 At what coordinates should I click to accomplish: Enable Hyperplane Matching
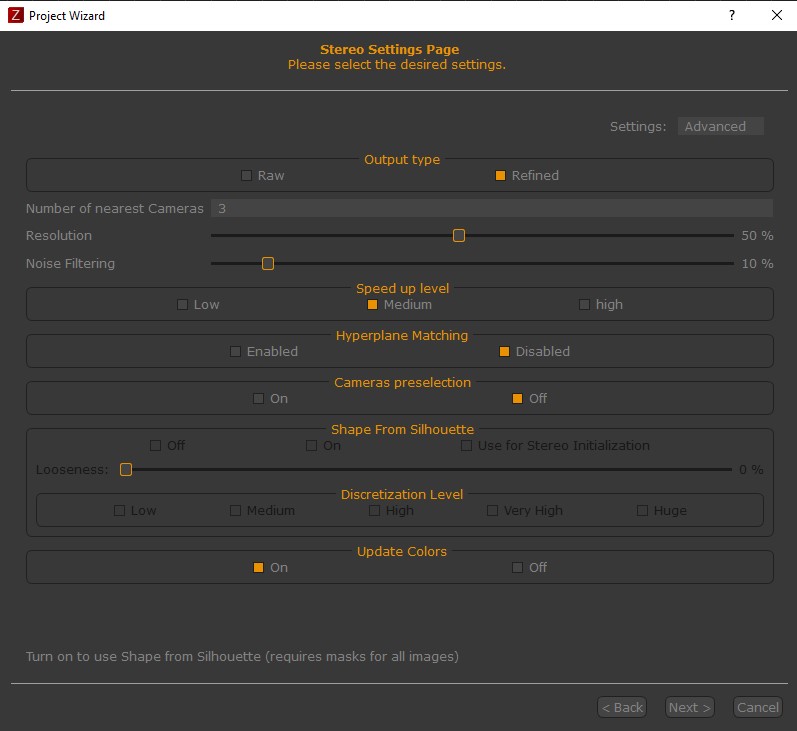[x=236, y=352]
